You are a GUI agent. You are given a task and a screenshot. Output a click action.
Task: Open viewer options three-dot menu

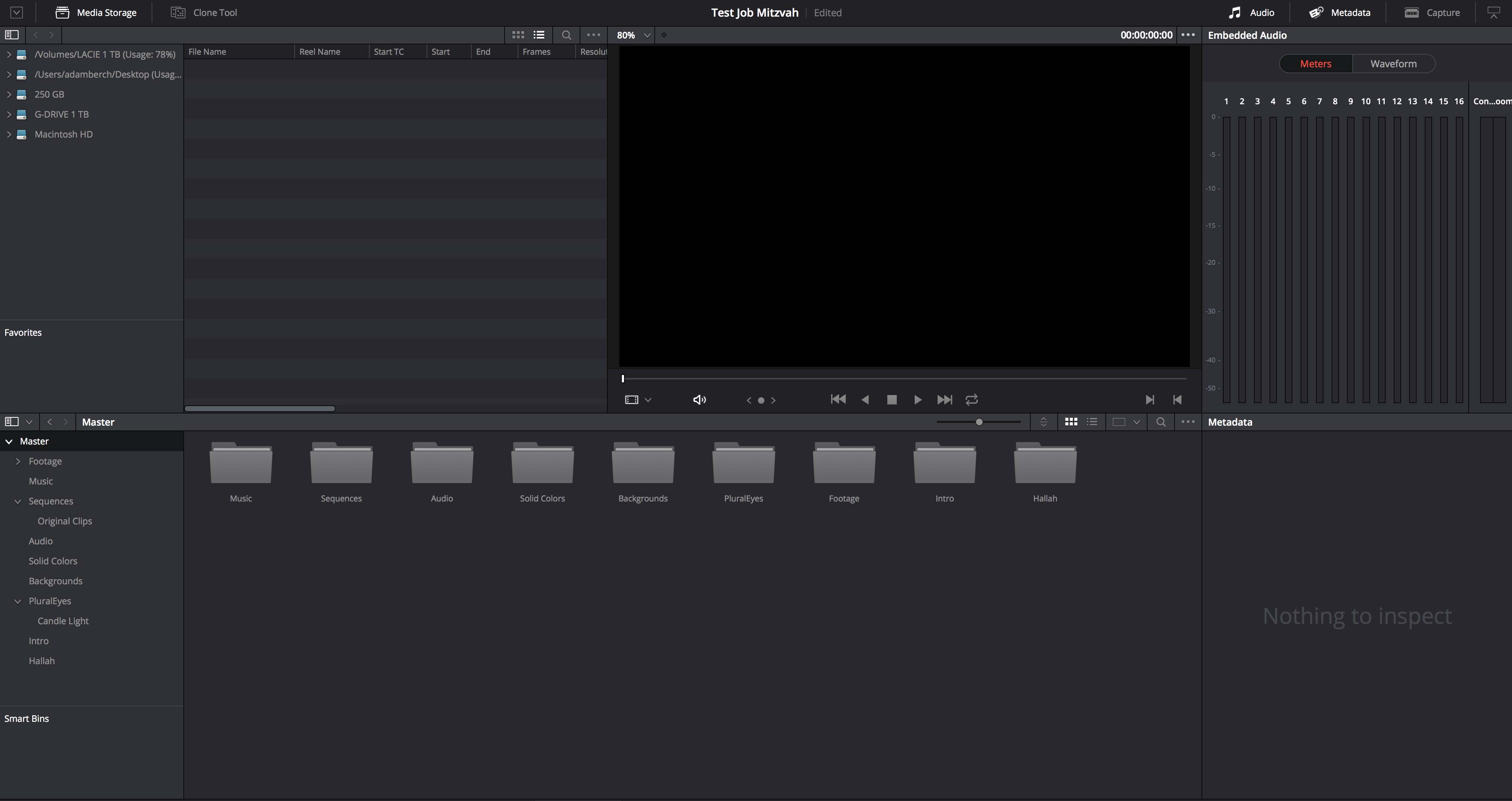1188,35
